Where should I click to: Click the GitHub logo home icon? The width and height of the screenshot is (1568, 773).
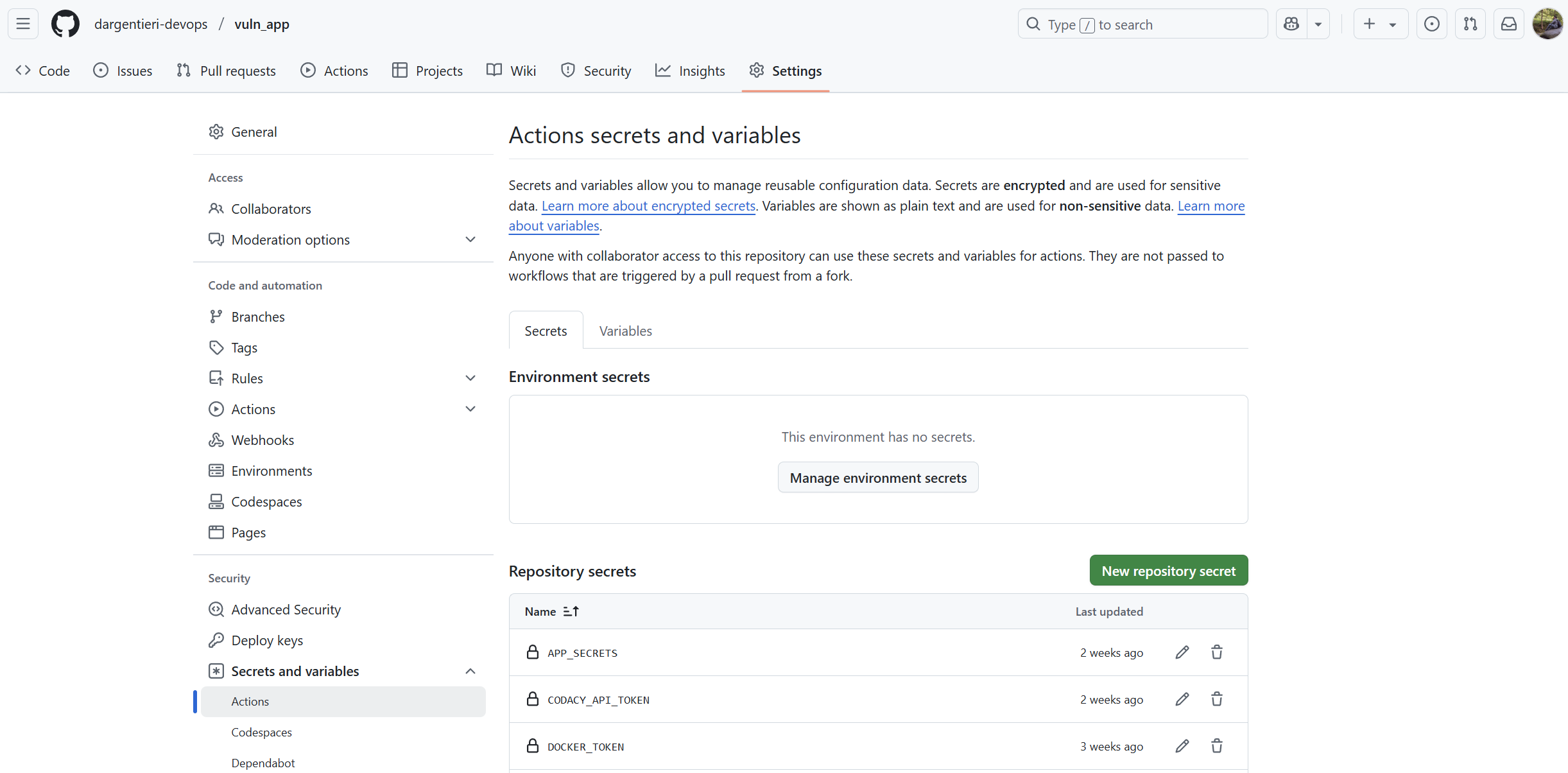tap(65, 24)
